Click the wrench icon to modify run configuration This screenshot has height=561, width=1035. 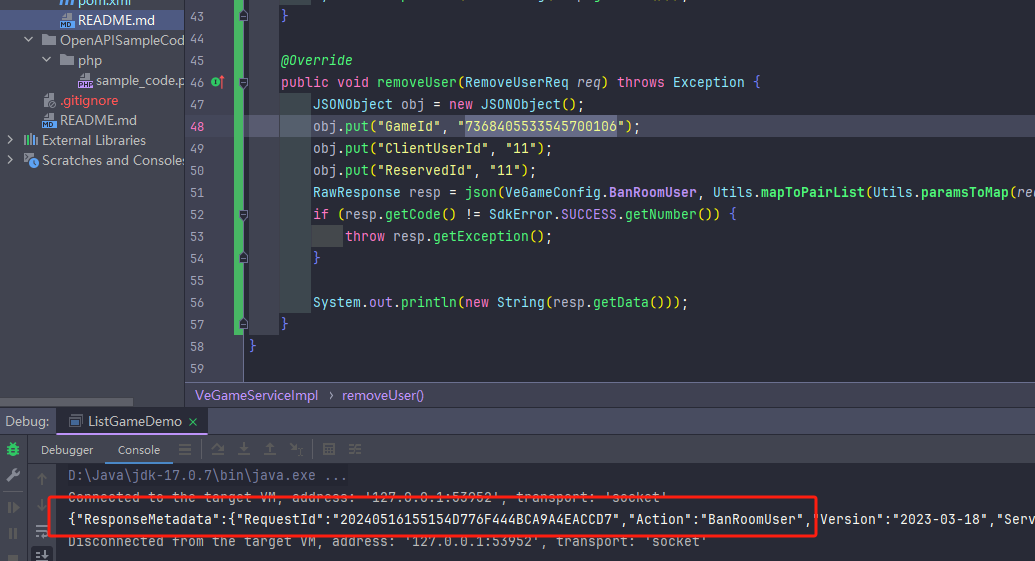(13, 475)
